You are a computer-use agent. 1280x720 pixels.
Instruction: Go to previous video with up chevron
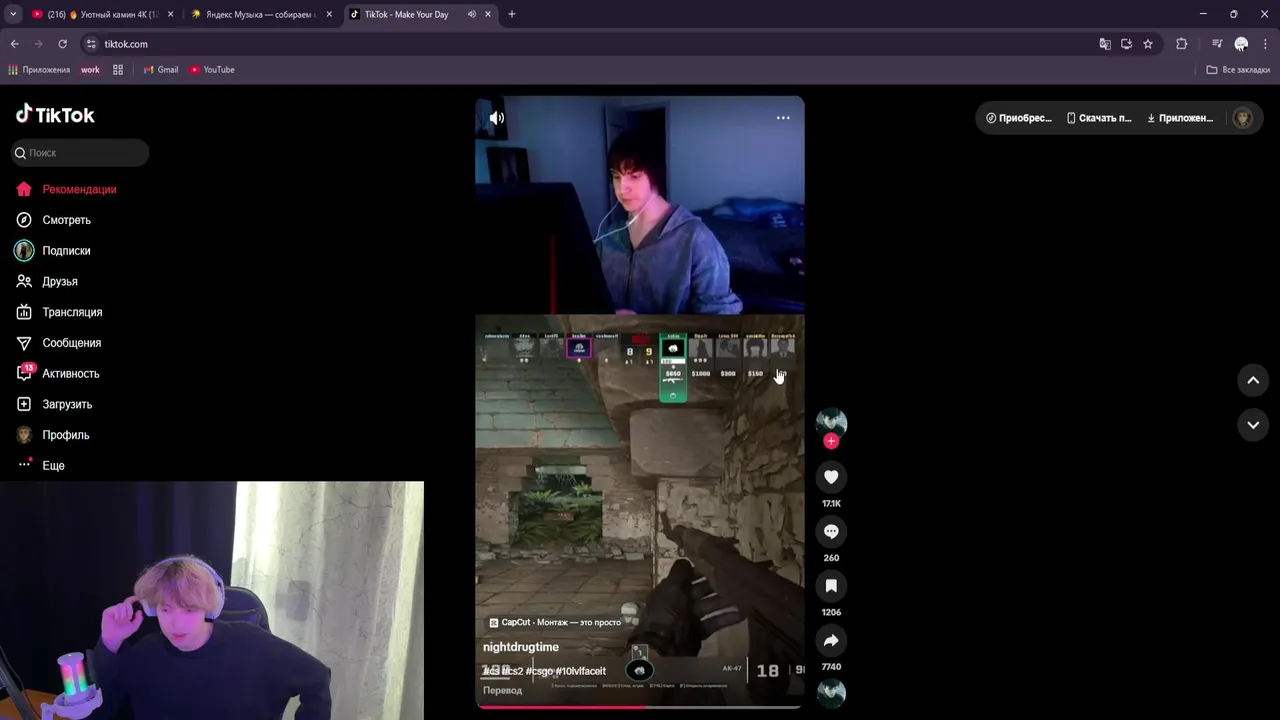1253,380
